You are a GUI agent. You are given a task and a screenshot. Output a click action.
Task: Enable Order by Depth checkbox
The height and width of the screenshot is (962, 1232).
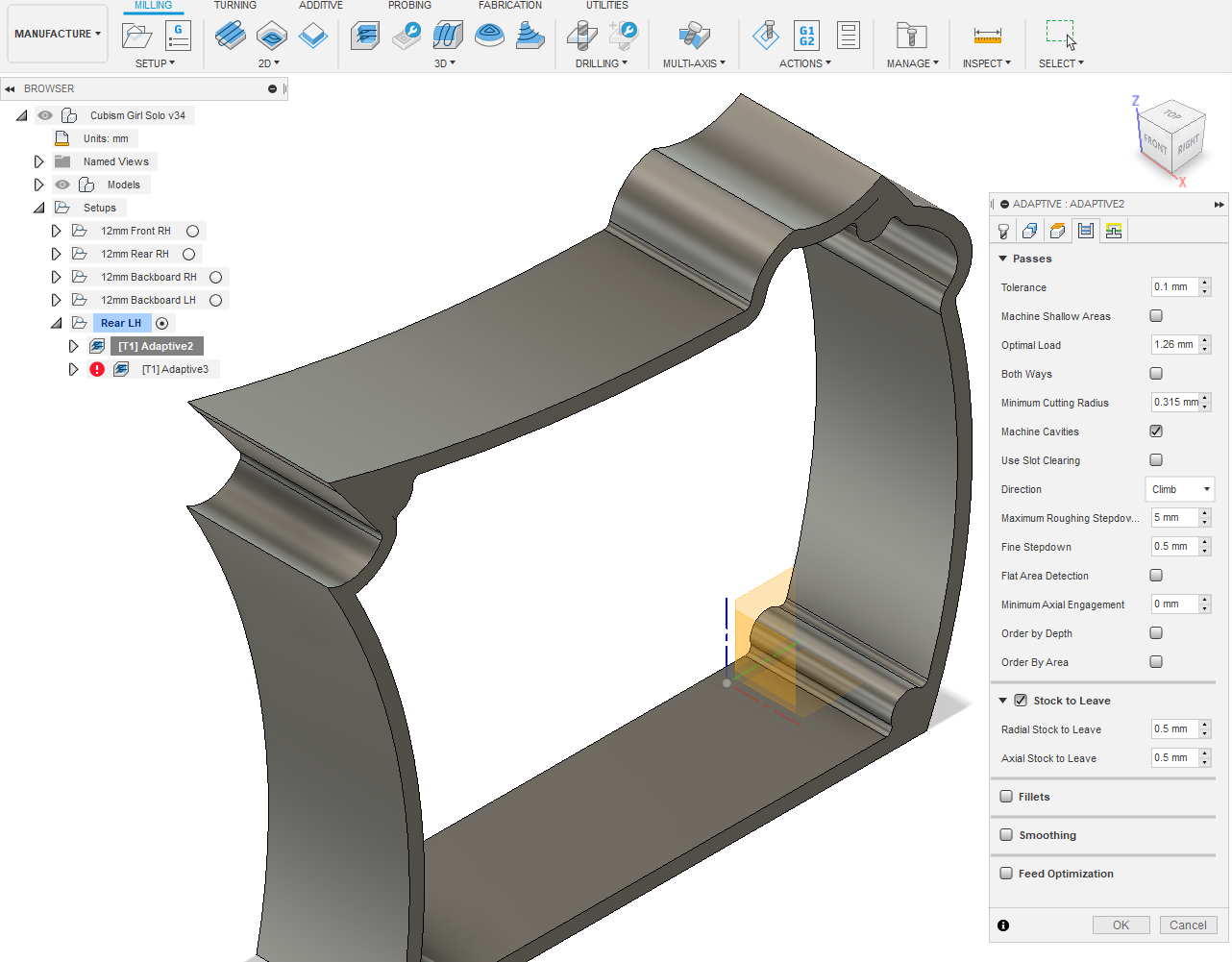point(1156,632)
